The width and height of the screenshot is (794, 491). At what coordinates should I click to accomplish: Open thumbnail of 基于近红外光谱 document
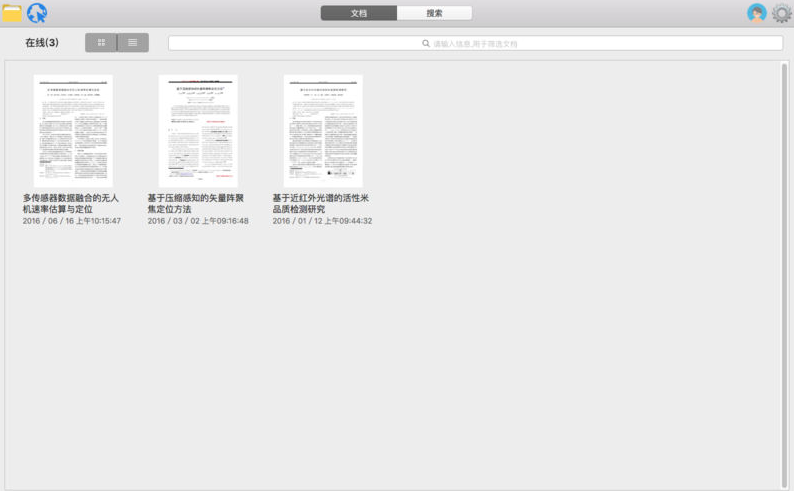coord(323,131)
